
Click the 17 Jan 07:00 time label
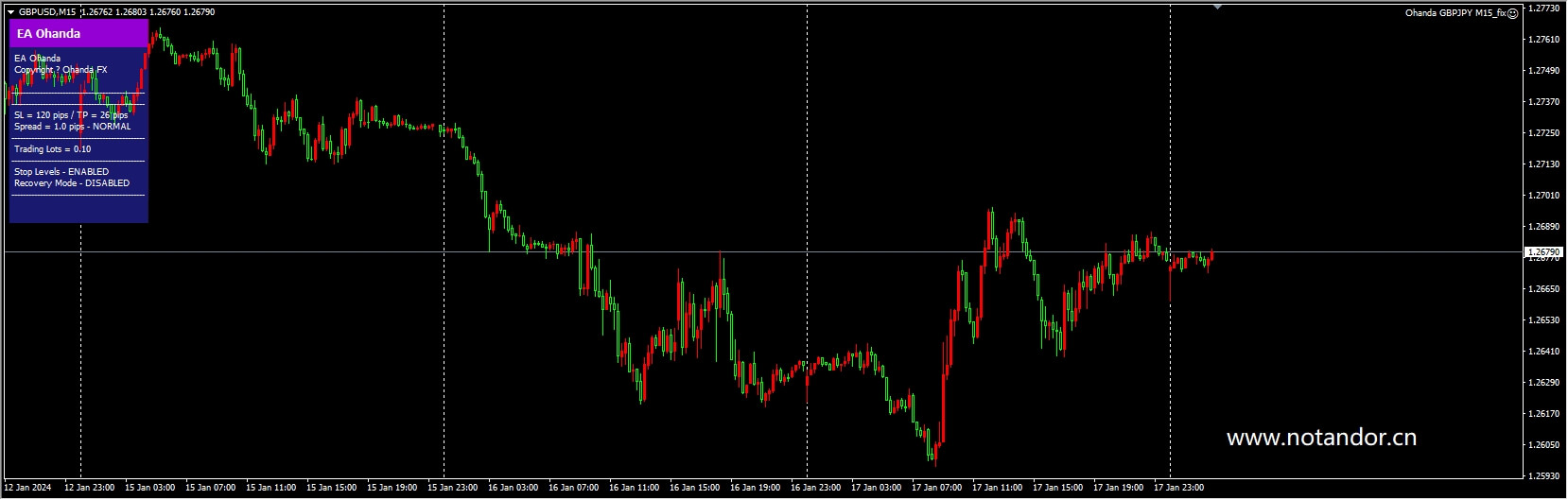pyautogui.click(x=937, y=488)
